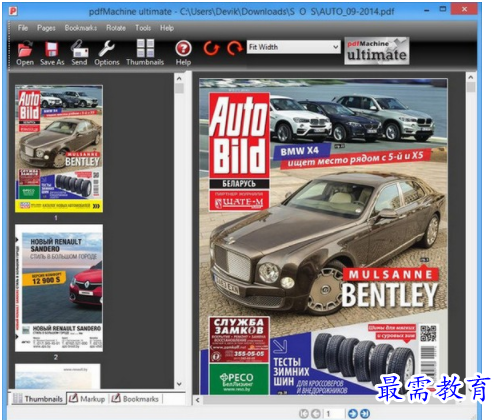Click thumbnail panel scroll up arrow
Screen dimensions: 499x420
pos(179,79)
